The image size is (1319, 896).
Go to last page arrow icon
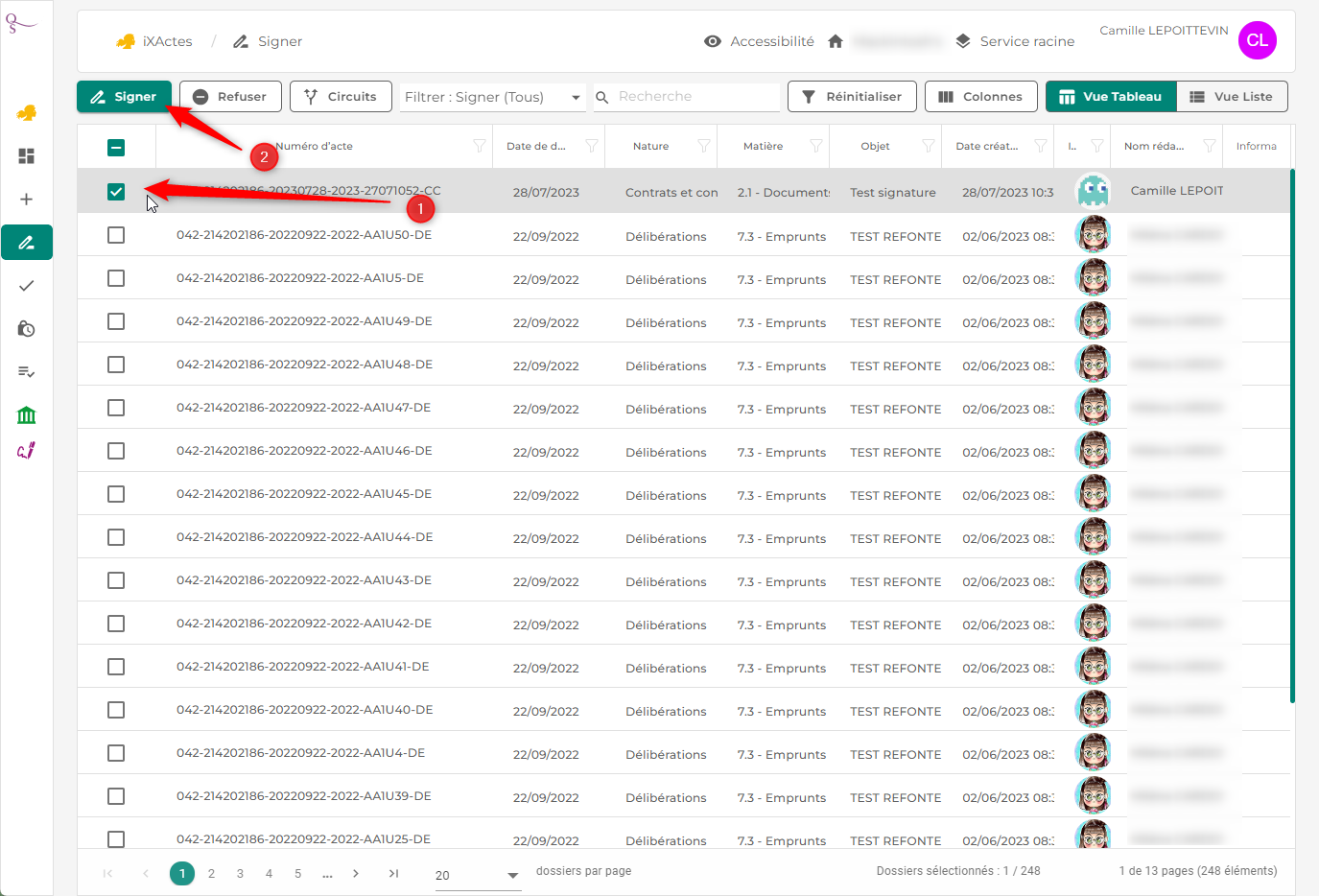coord(393,873)
